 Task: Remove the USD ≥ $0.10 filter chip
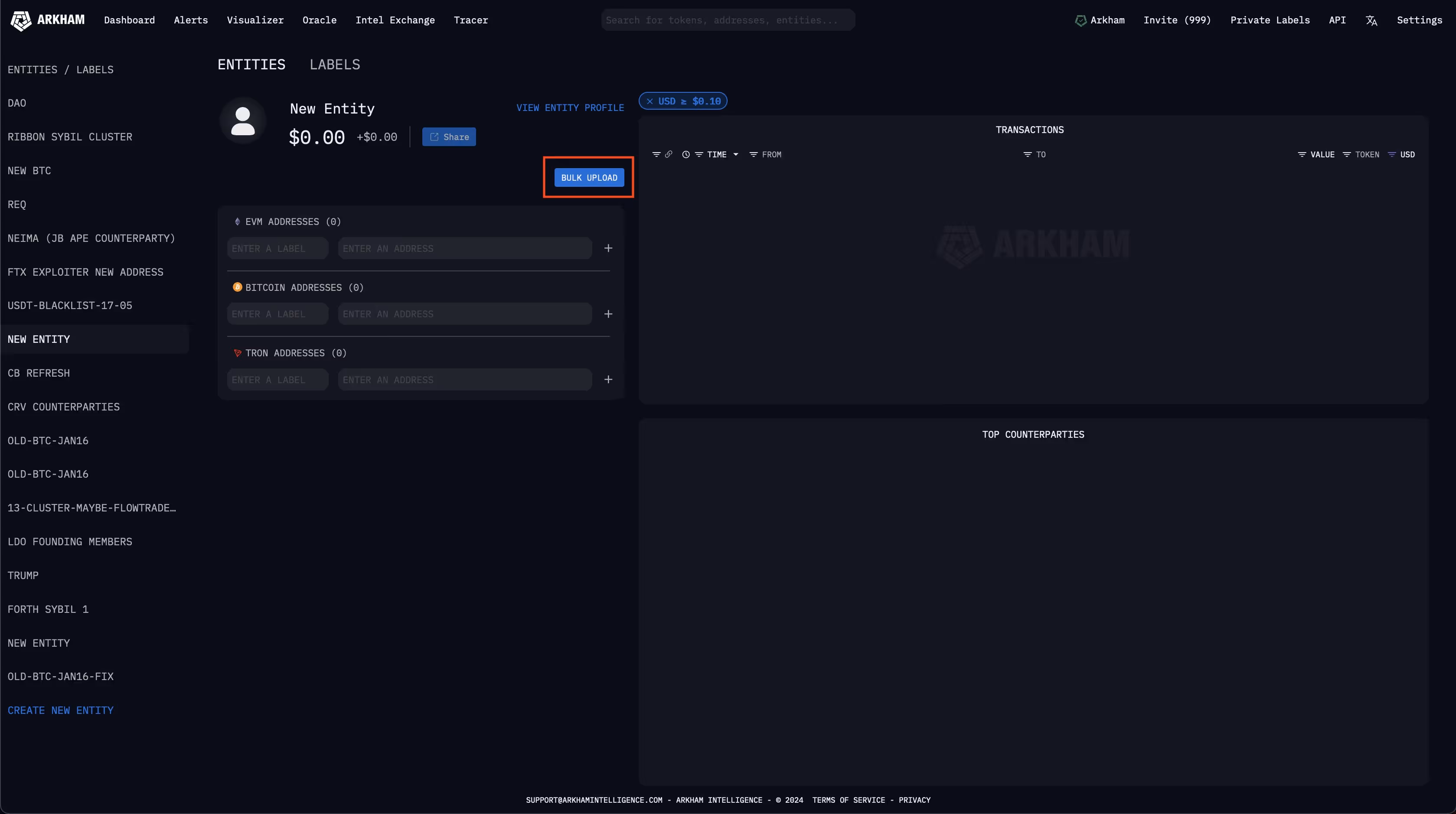click(x=650, y=101)
